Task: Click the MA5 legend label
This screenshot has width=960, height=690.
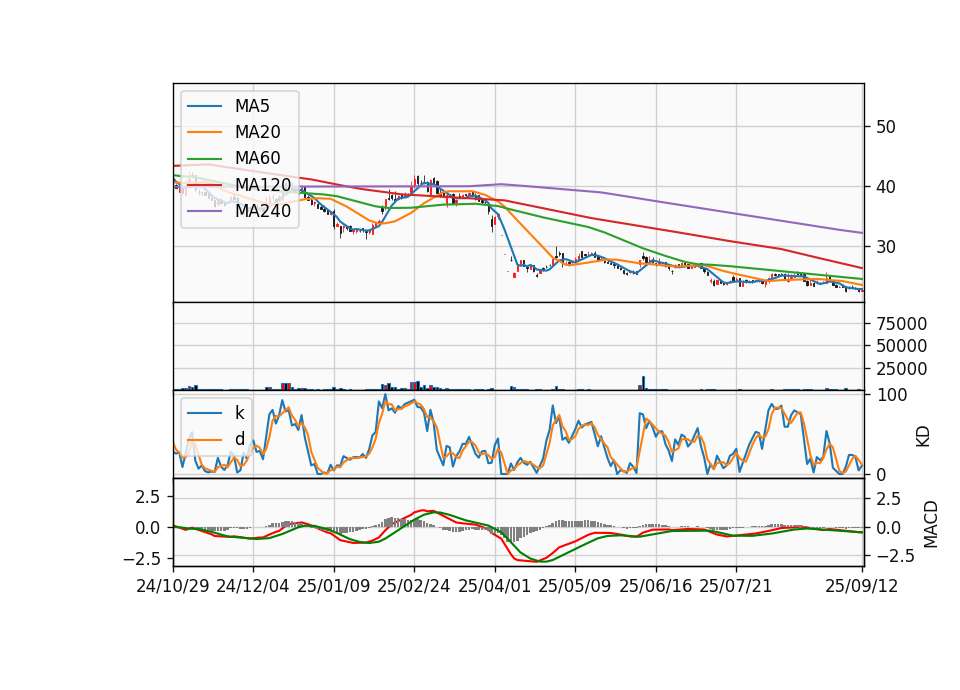Action: tap(252, 106)
